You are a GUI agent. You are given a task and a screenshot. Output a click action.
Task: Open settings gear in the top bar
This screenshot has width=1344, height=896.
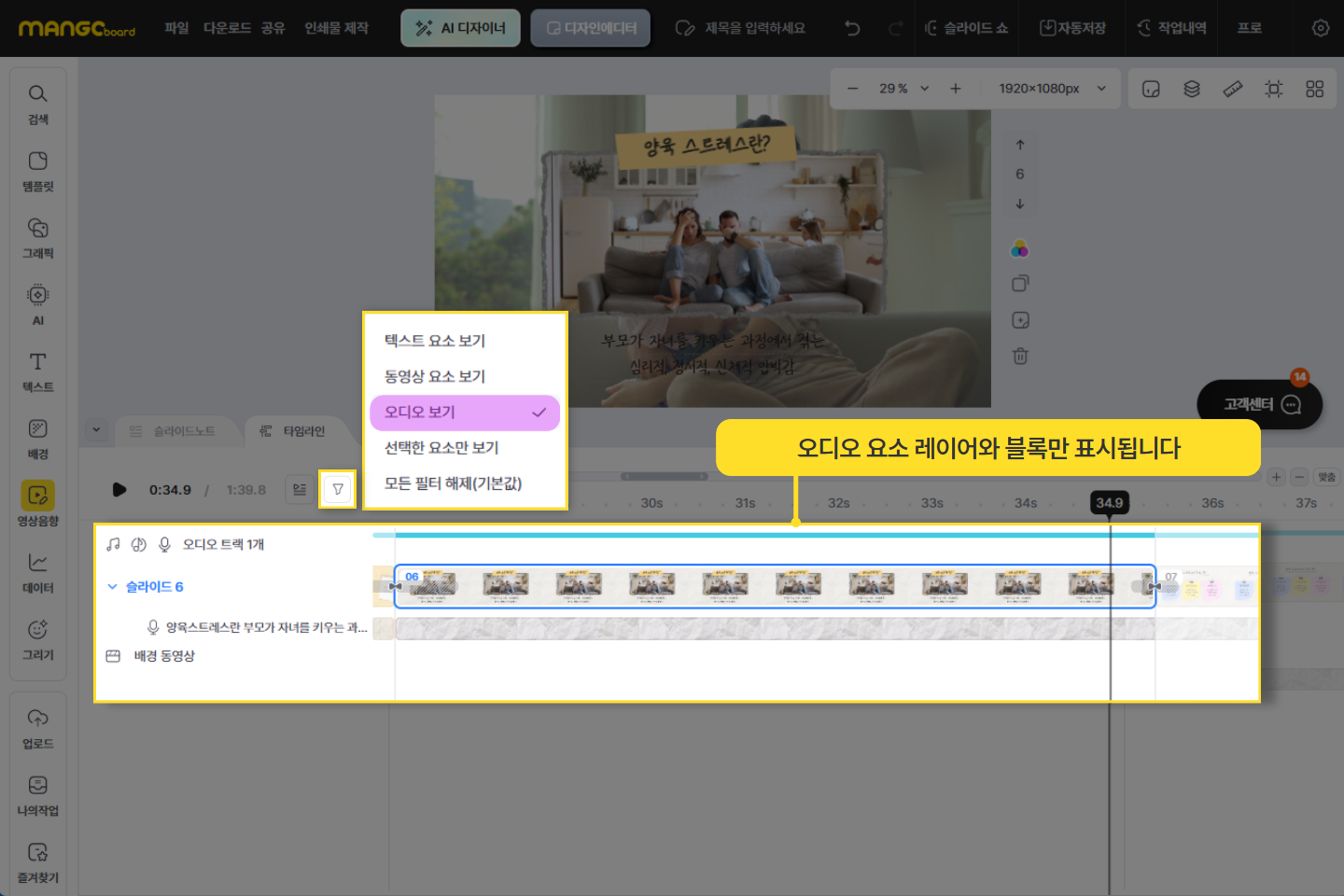pos(1320,28)
